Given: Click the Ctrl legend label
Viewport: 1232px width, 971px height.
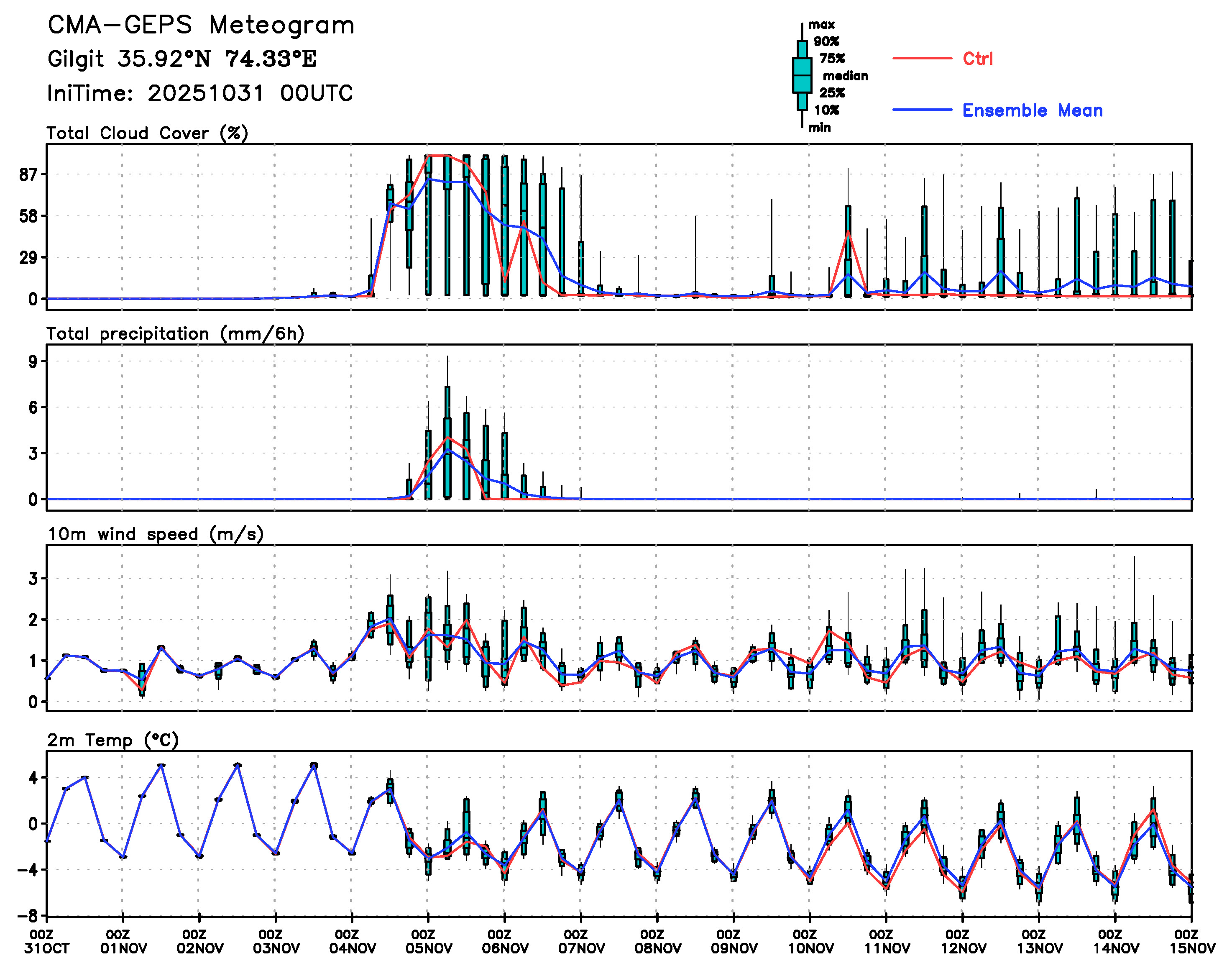Looking at the screenshot, I should click(x=977, y=59).
